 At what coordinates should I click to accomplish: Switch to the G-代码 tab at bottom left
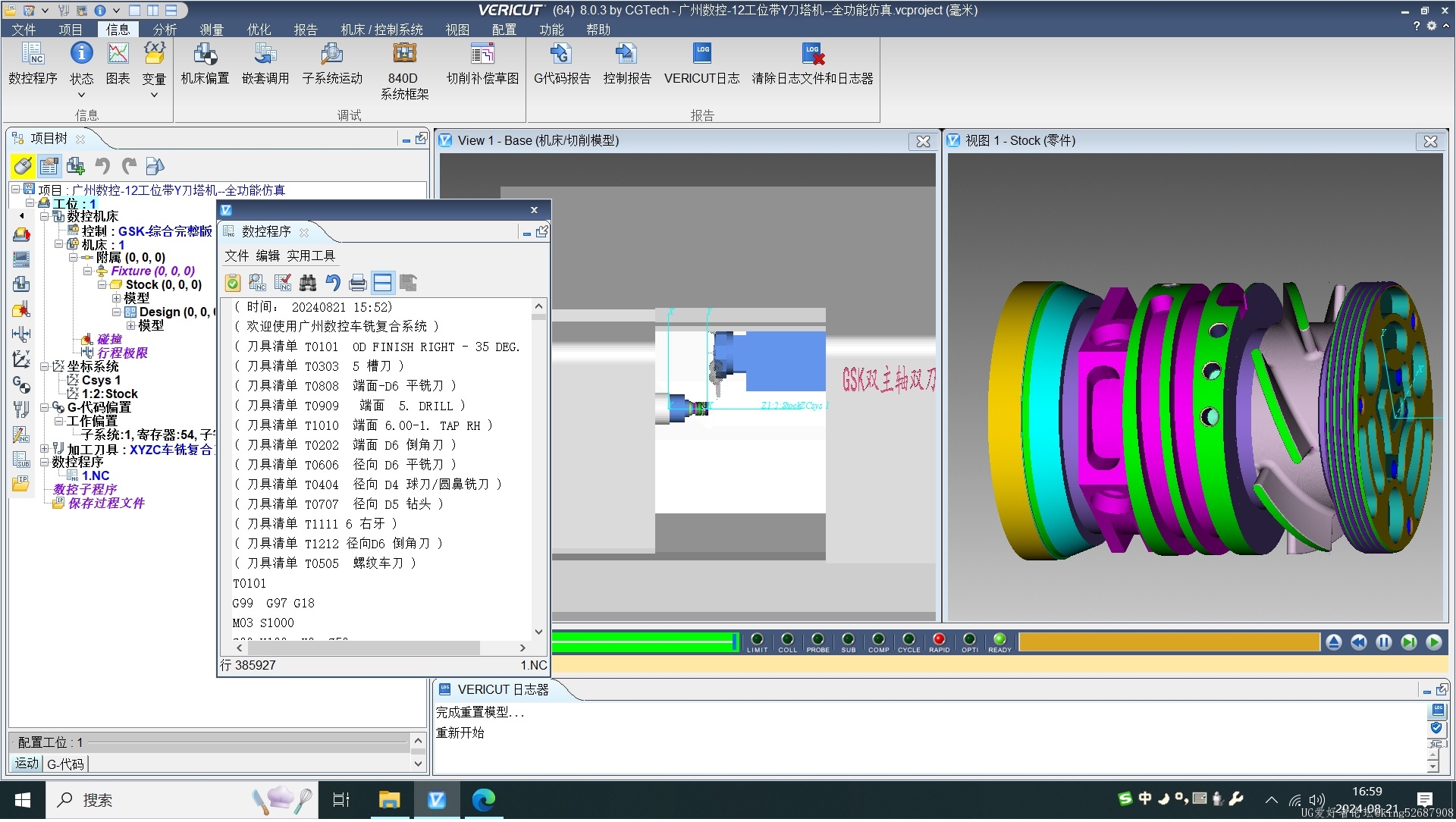point(66,765)
